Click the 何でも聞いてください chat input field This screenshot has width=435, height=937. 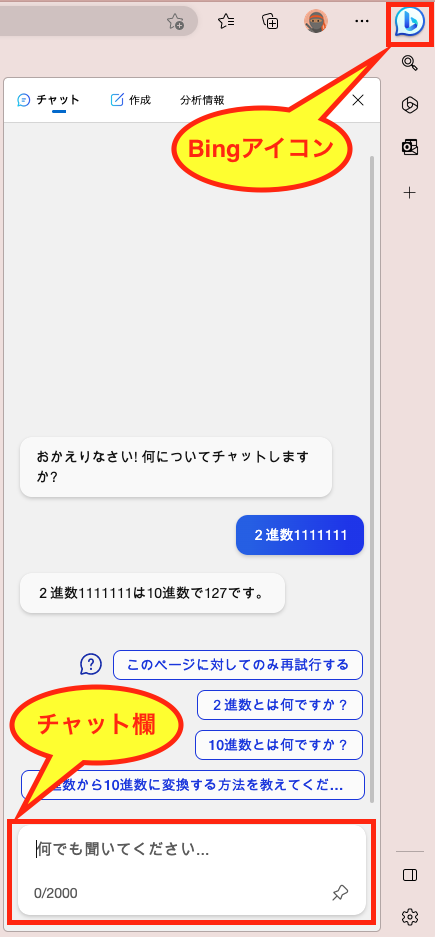(x=192, y=869)
